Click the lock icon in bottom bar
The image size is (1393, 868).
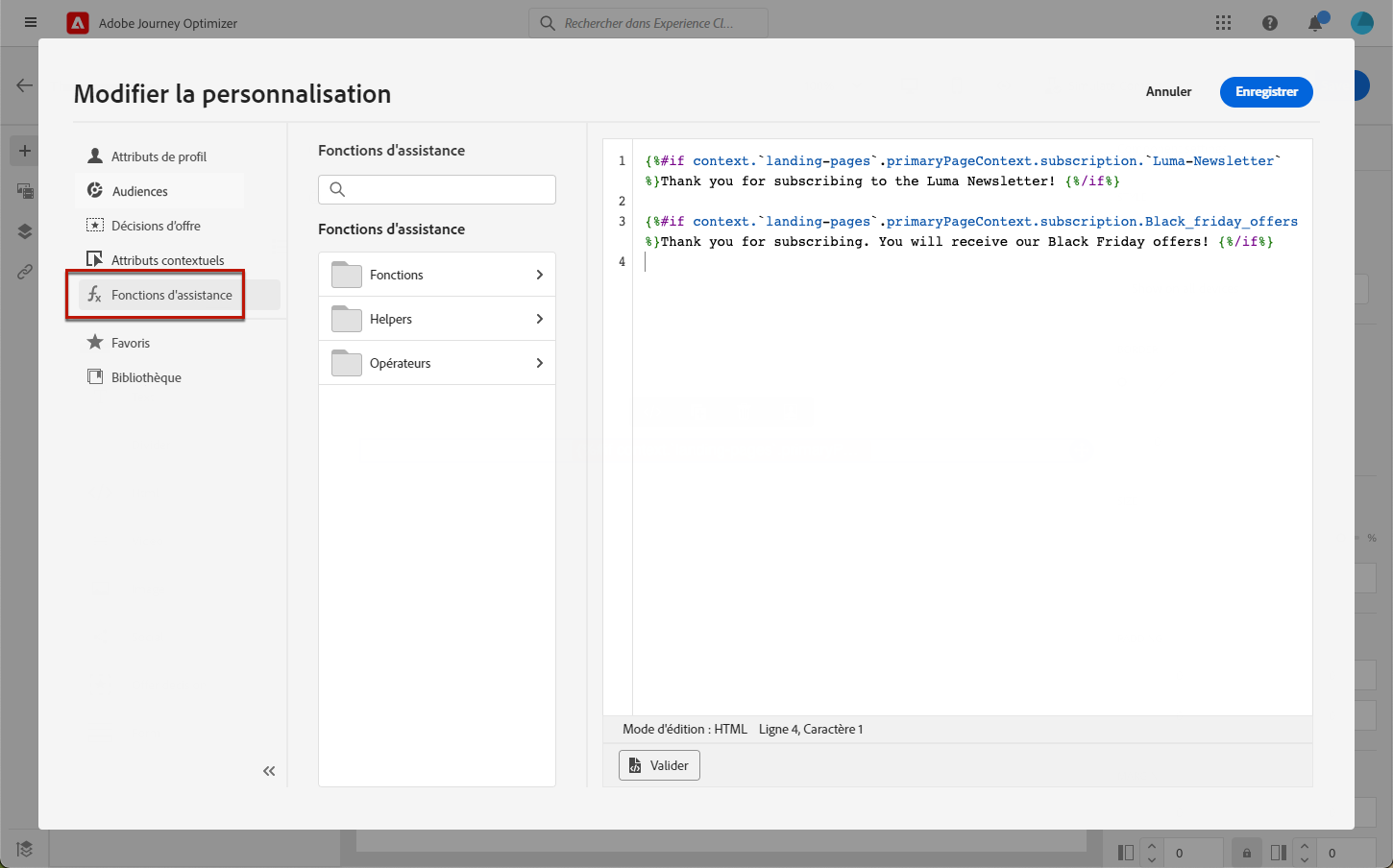pyautogui.click(x=1247, y=853)
